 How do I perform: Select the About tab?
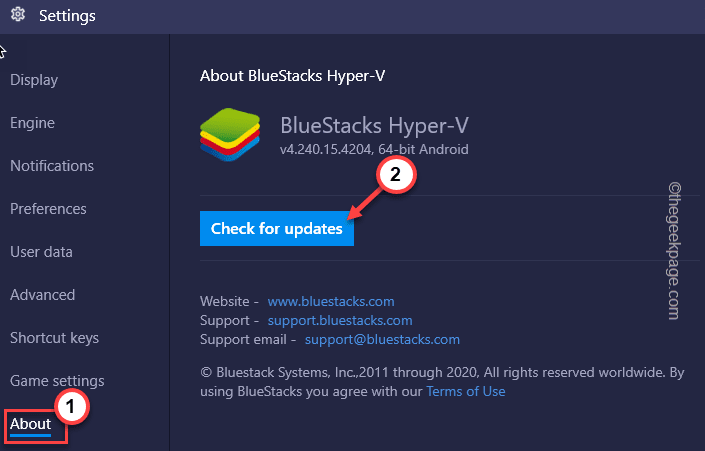tap(31, 424)
